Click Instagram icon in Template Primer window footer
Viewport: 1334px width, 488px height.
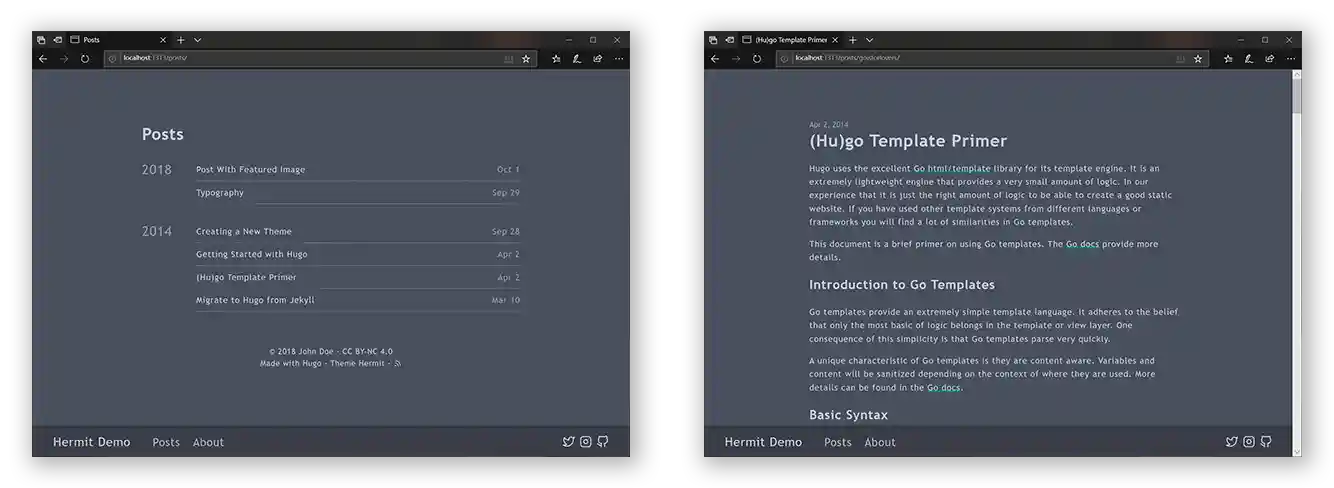click(1249, 441)
